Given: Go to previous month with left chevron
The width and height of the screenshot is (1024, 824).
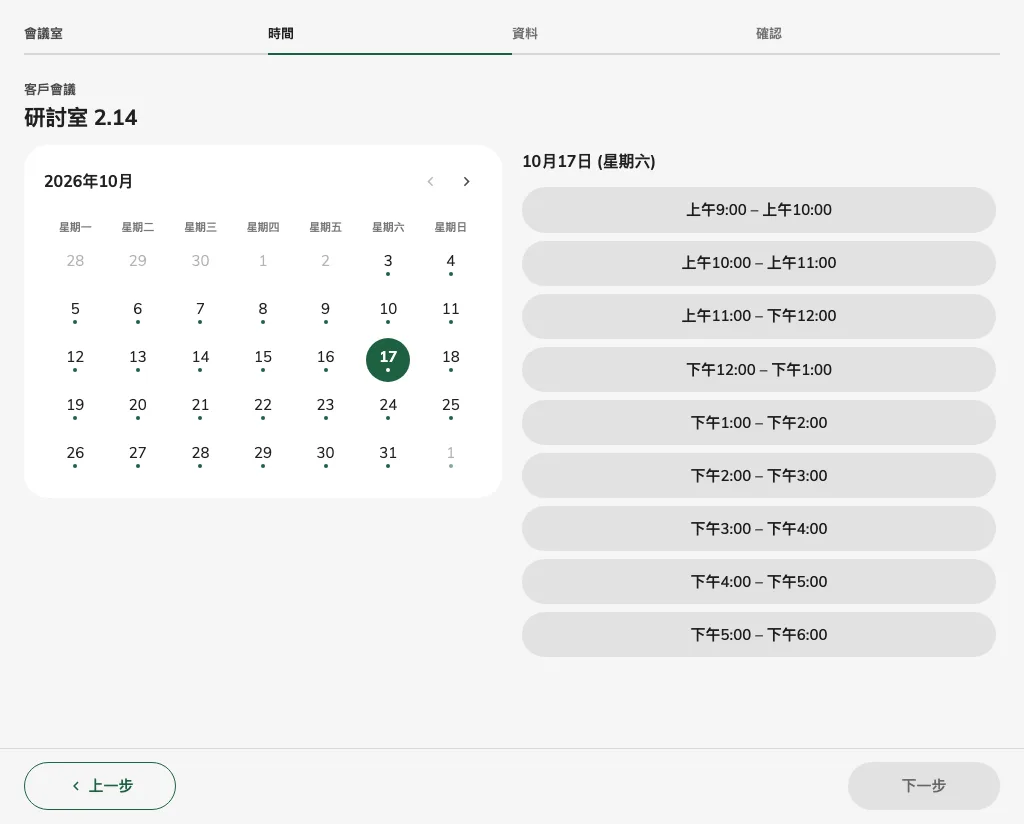Looking at the screenshot, I should pos(430,182).
